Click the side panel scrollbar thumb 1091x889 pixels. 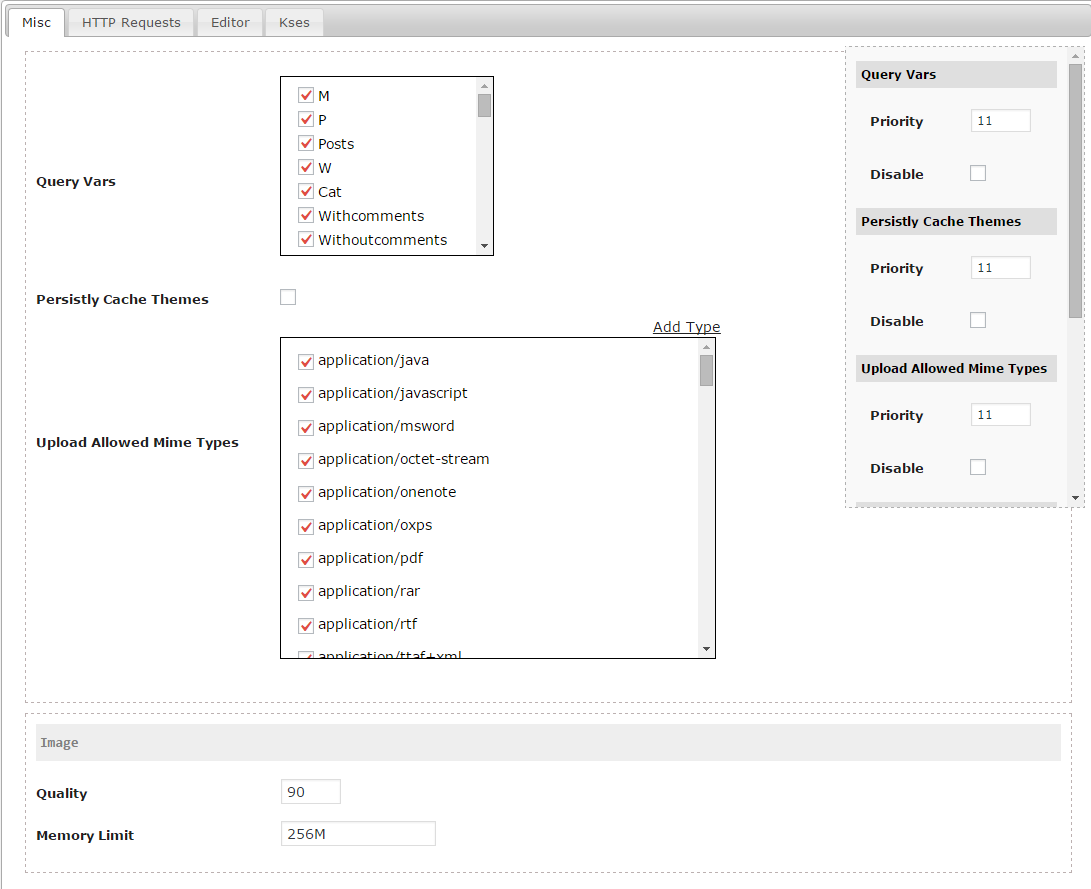click(x=1075, y=191)
